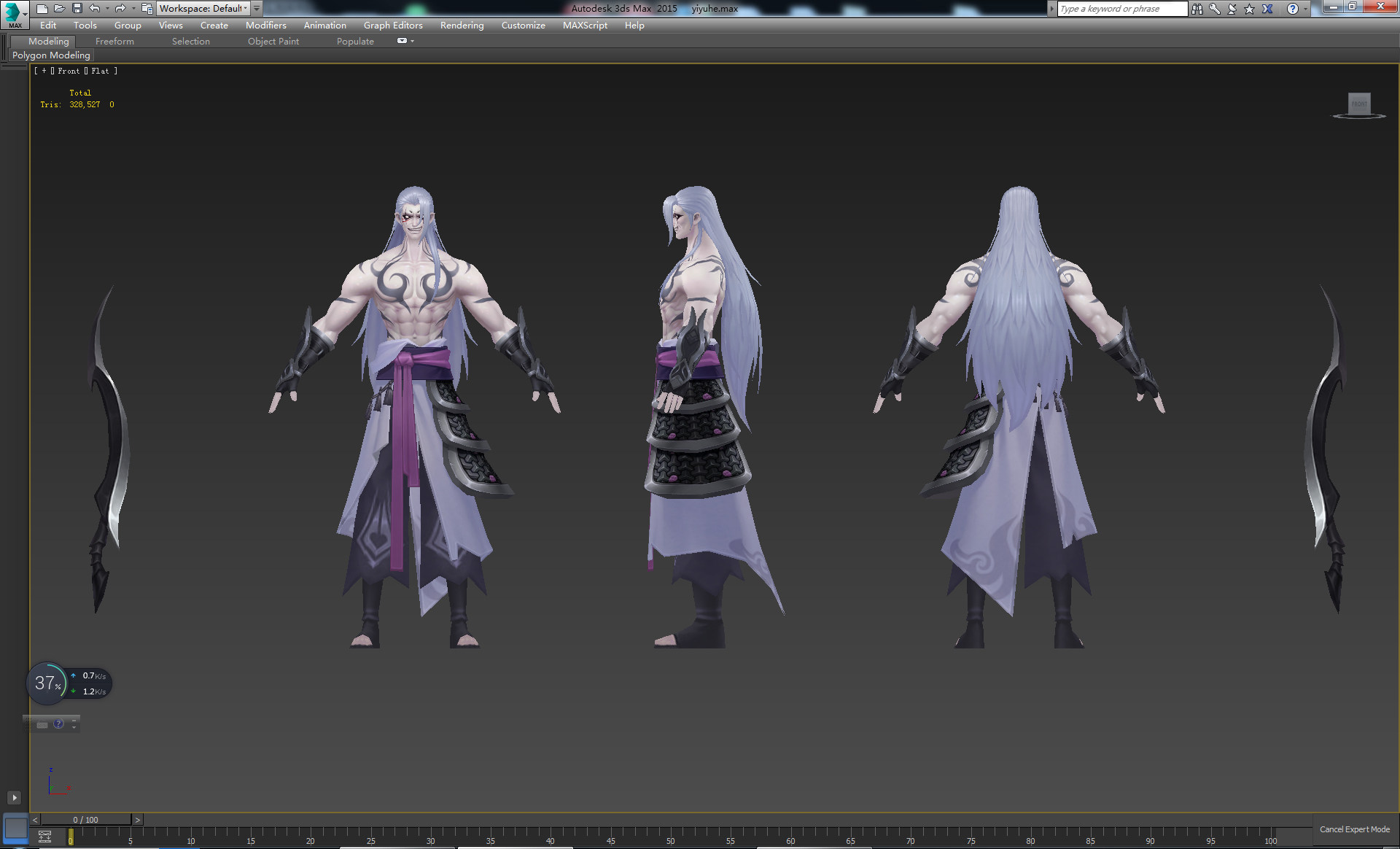Click the Undo arrow icon
The height and width of the screenshot is (849, 1400).
95,8
